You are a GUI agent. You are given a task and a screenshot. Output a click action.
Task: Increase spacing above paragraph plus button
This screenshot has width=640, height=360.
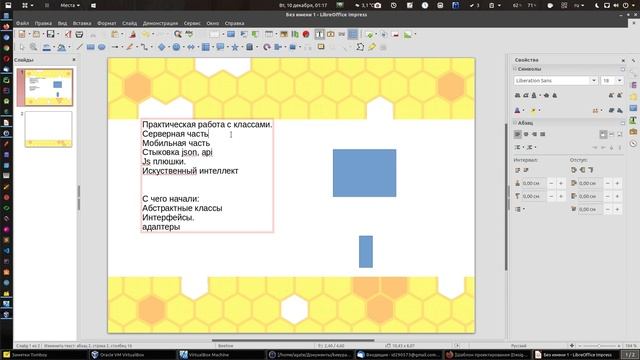click(561, 184)
